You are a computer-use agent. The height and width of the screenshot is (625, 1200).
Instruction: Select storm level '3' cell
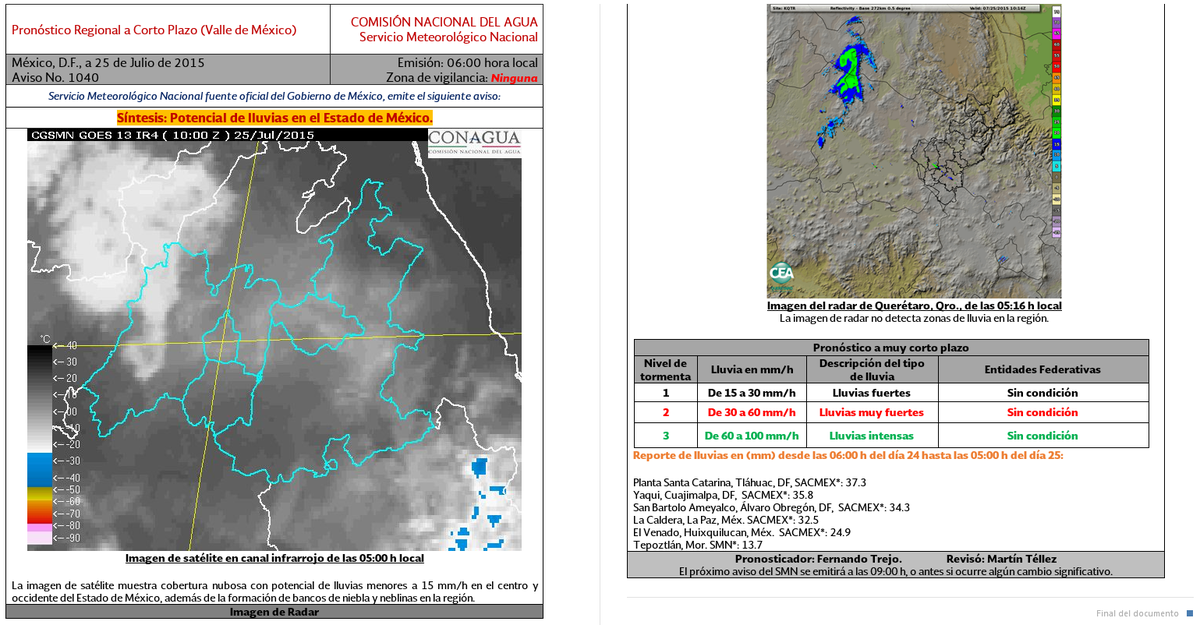point(665,436)
